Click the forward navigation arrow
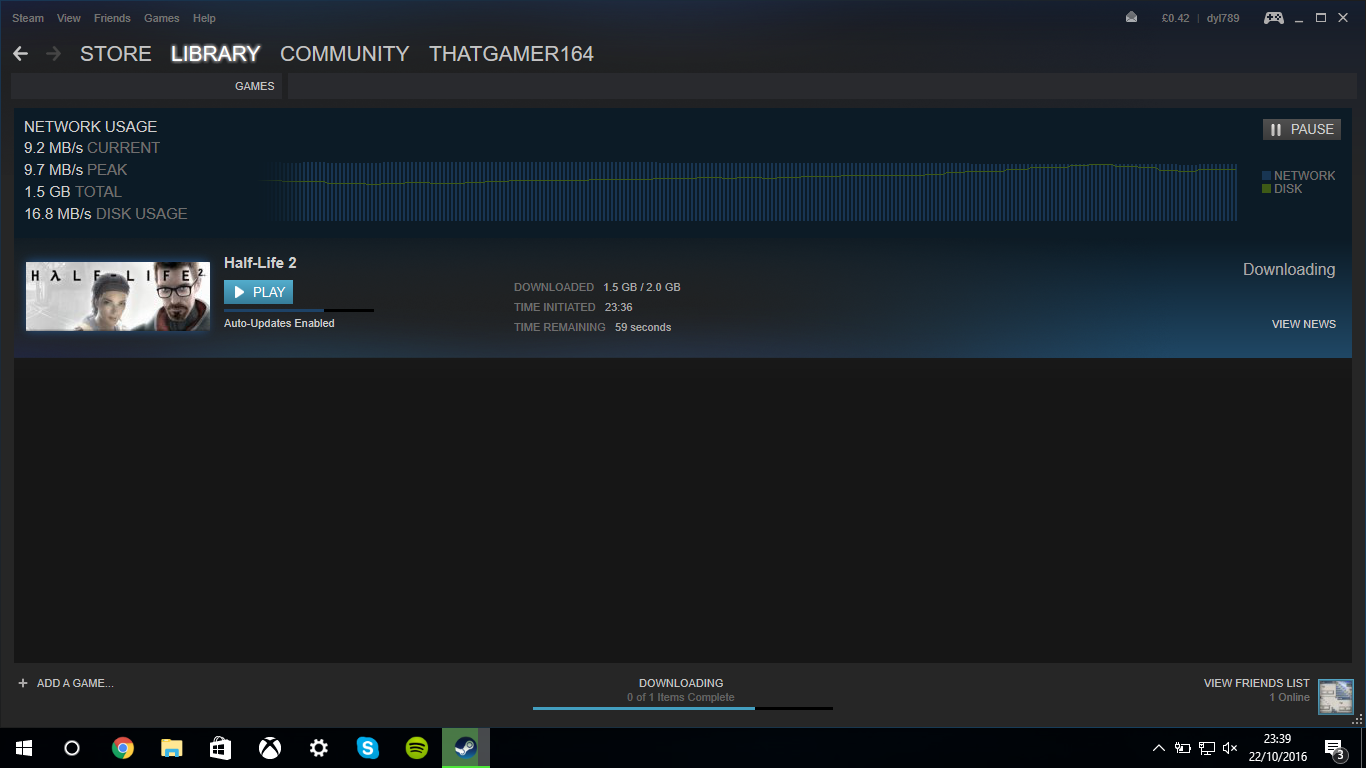1366x768 pixels. (54, 54)
